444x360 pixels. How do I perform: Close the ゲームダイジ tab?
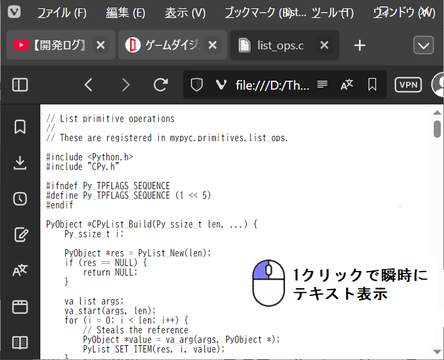[212, 45]
